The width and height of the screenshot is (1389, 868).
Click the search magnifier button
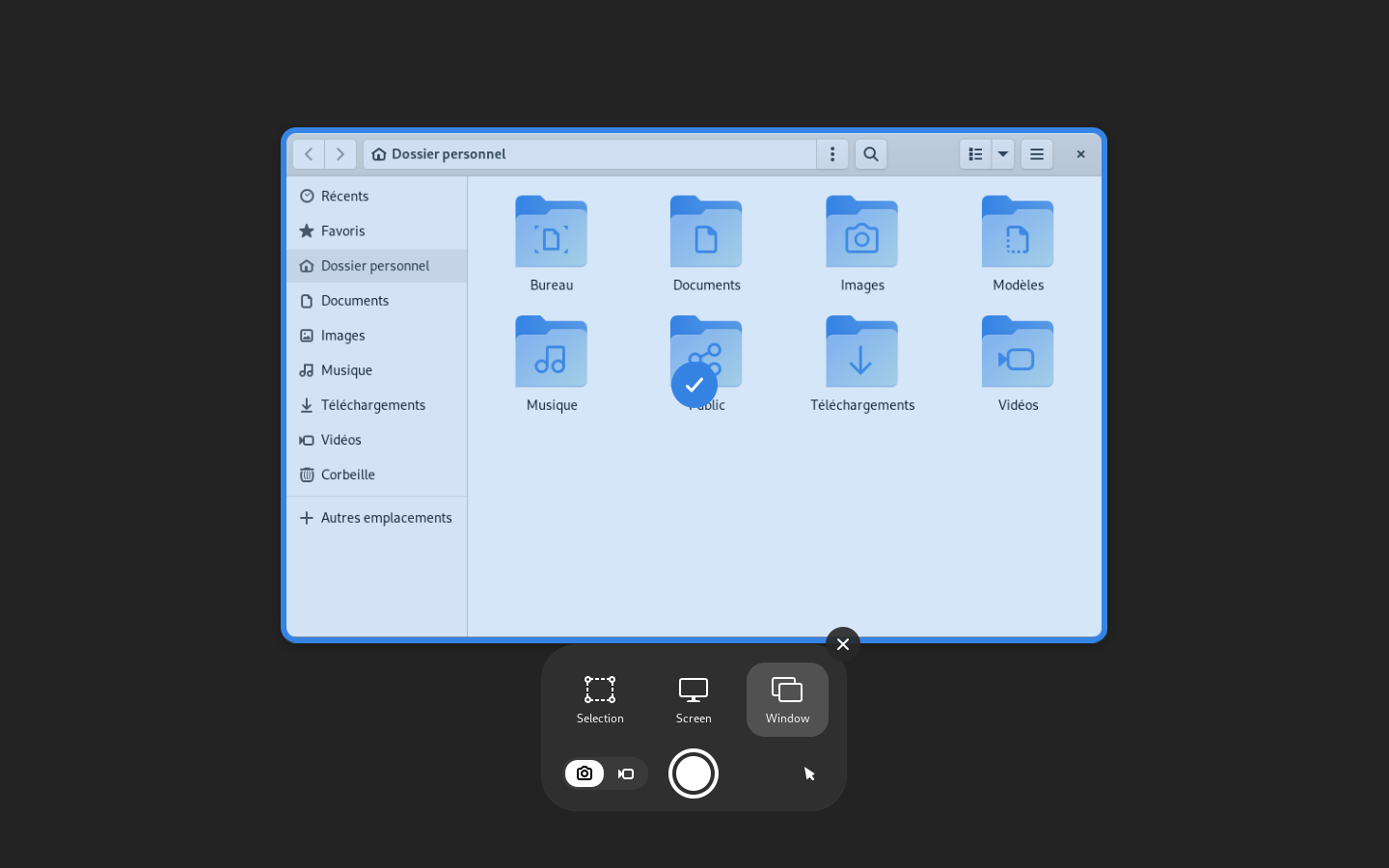coord(871,154)
